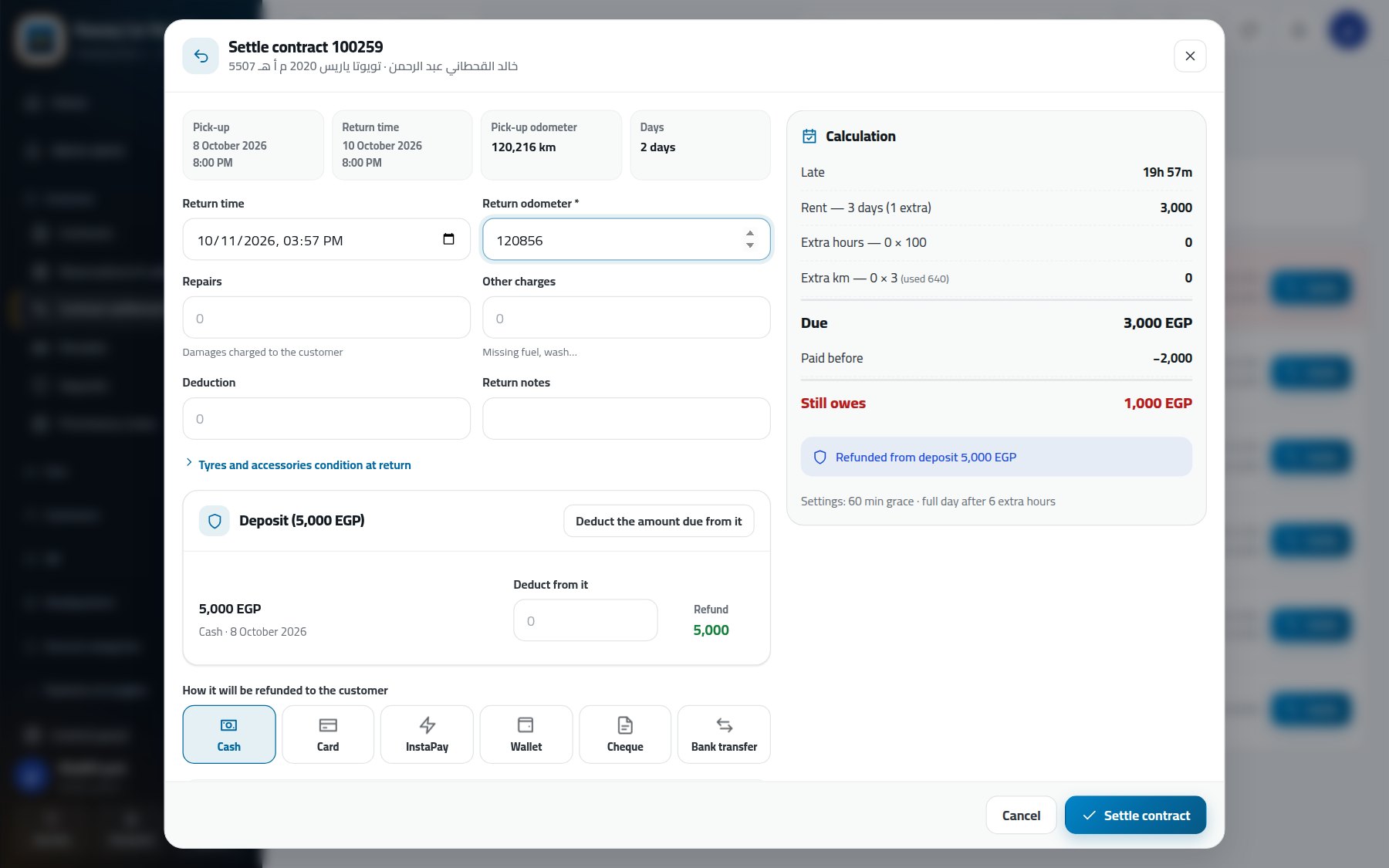Increase the Return odometer value with up arrow
The image size is (1389, 868).
point(750,233)
